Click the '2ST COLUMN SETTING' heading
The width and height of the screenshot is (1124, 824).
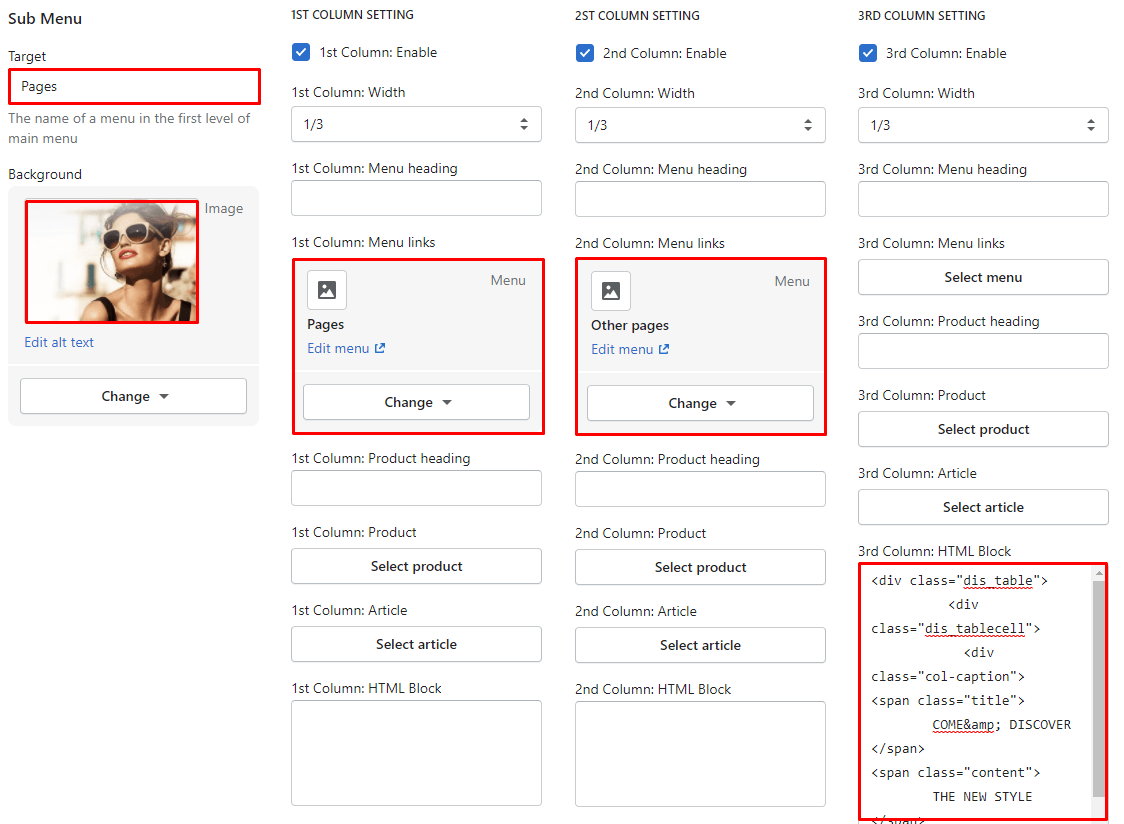click(637, 15)
